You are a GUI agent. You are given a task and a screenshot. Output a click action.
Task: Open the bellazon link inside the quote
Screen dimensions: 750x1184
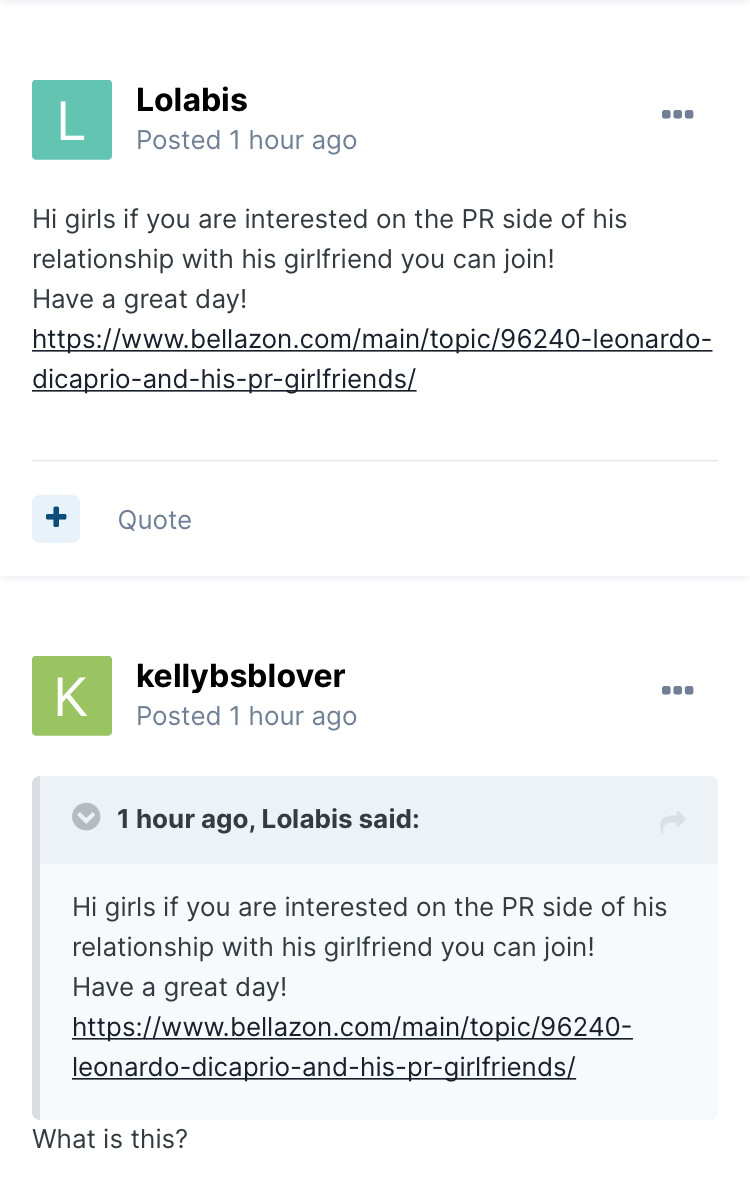click(x=352, y=1028)
